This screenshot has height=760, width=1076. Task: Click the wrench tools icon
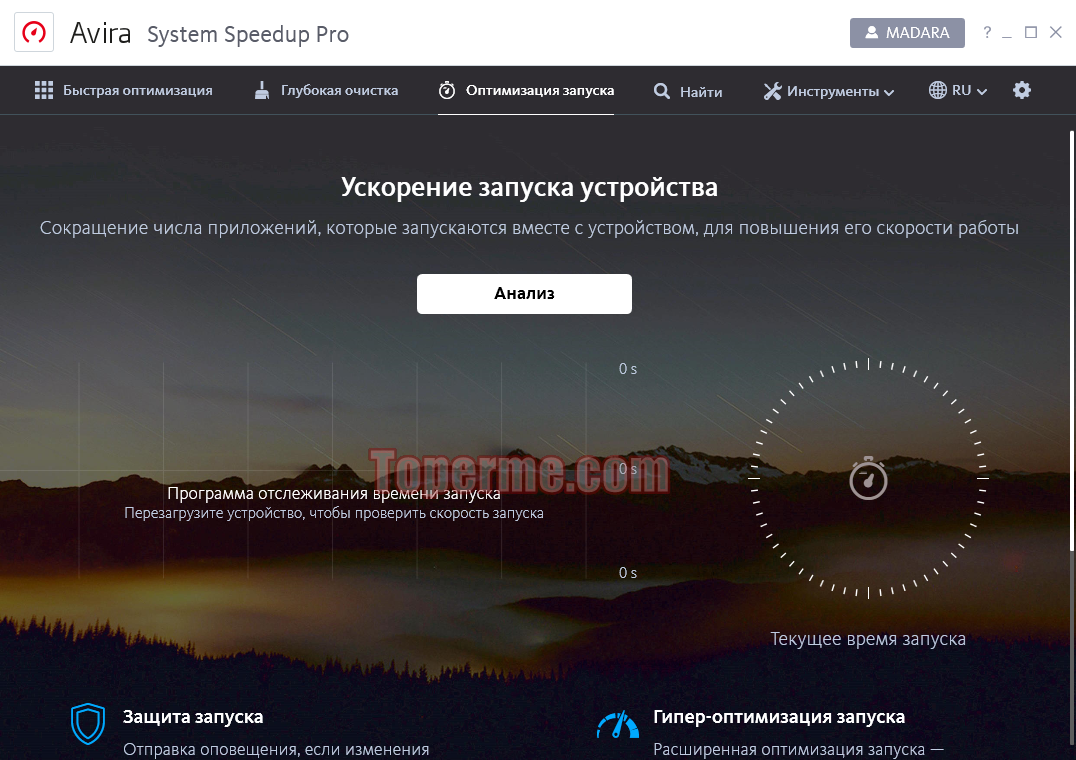[x=773, y=91]
